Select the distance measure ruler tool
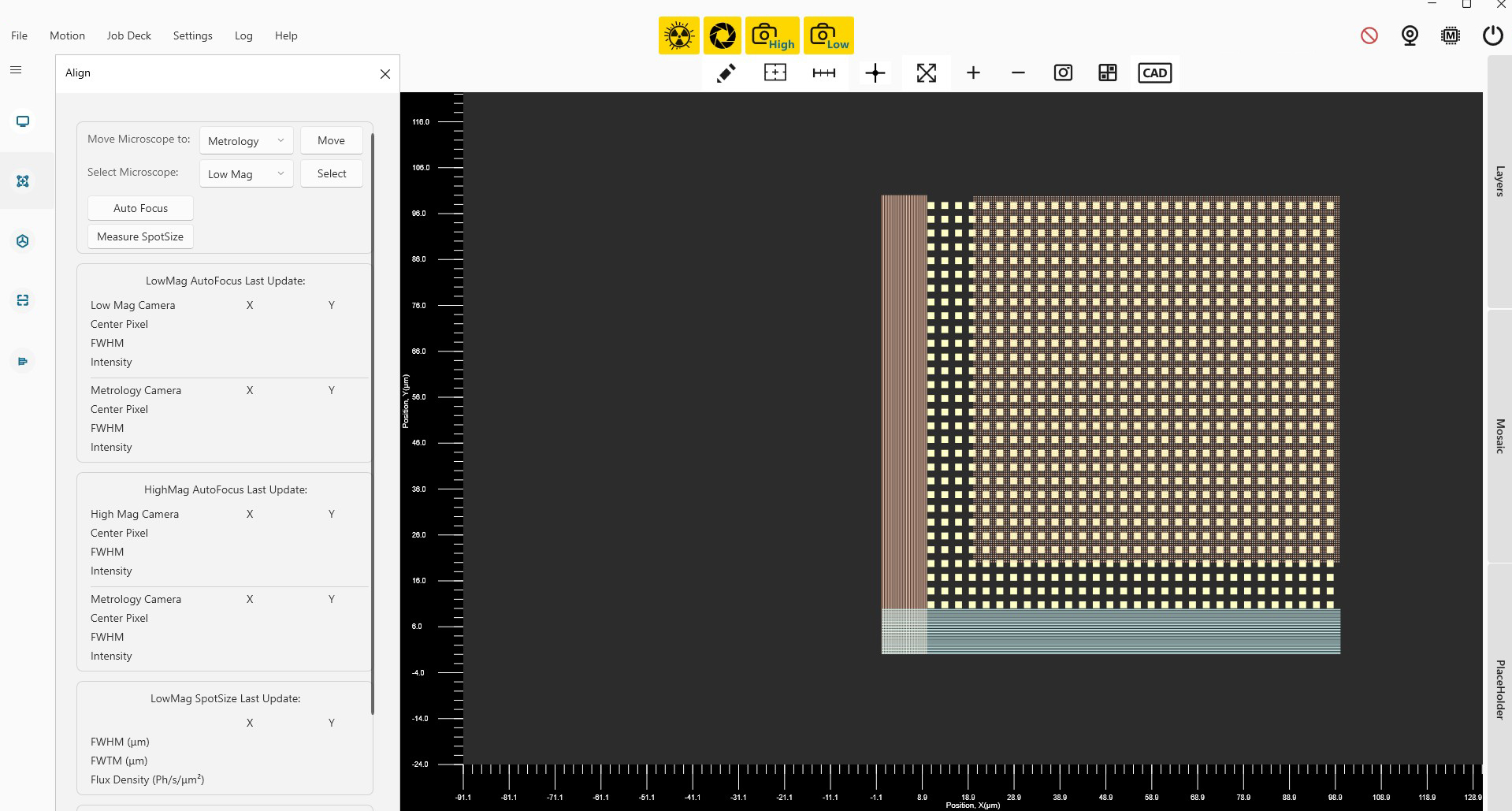 [x=824, y=73]
